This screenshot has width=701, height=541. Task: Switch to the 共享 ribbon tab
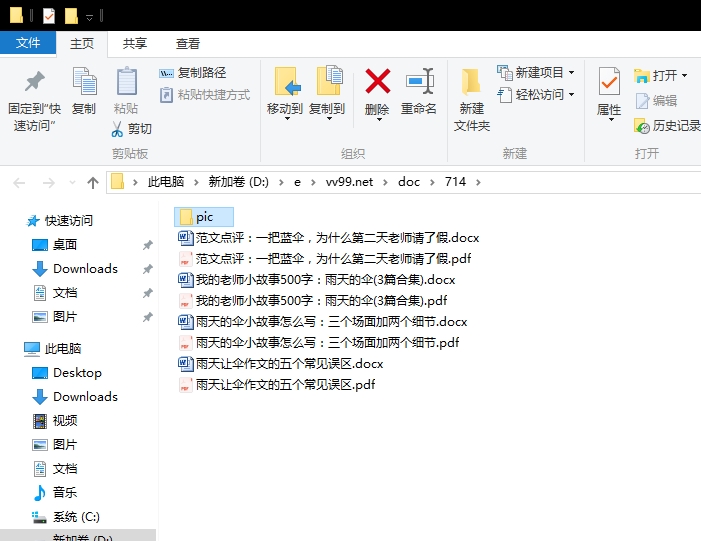pos(135,43)
